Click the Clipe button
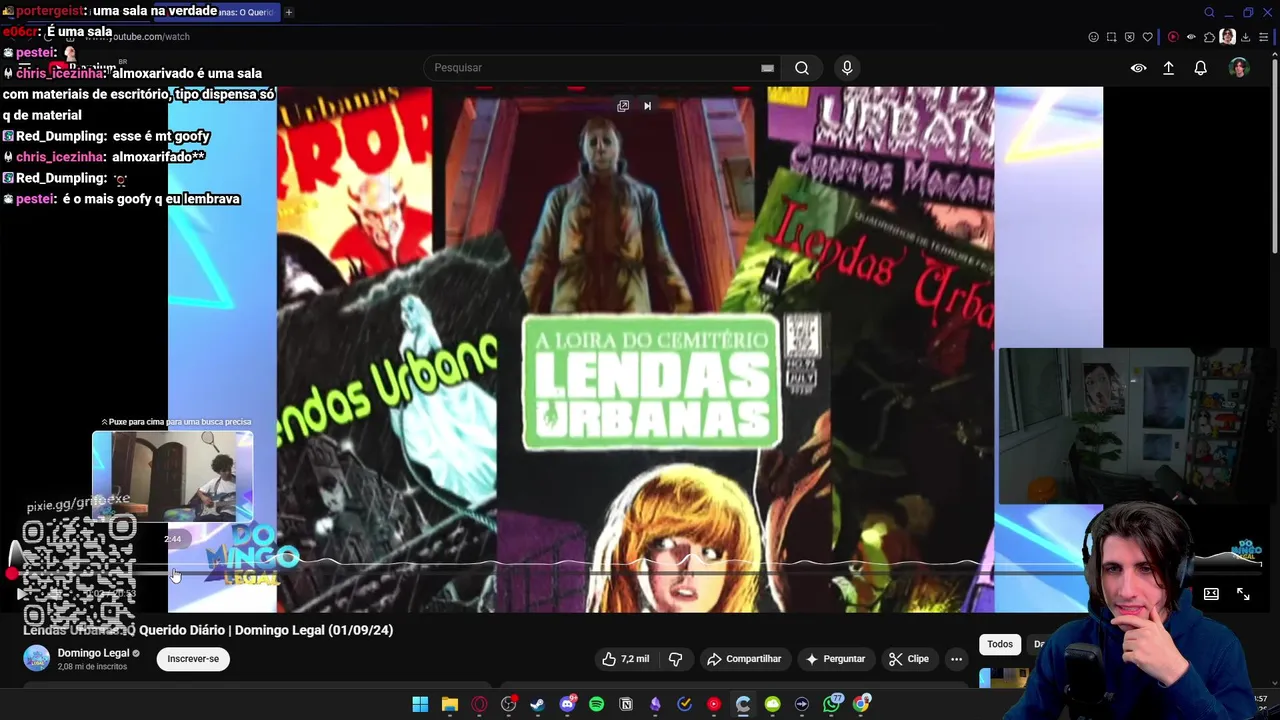The height and width of the screenshot is (720, 1280). (910, 659)
